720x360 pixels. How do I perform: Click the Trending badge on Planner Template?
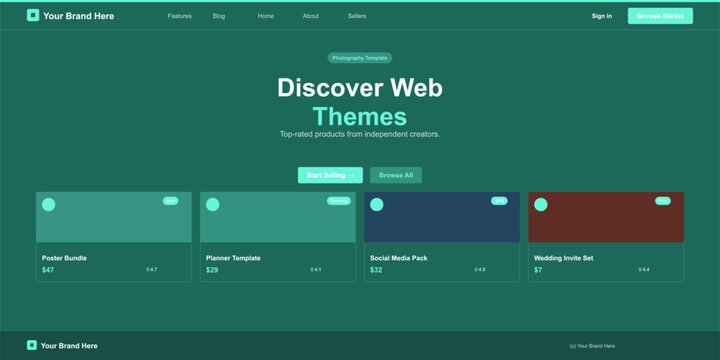click(x=339, y=201)
